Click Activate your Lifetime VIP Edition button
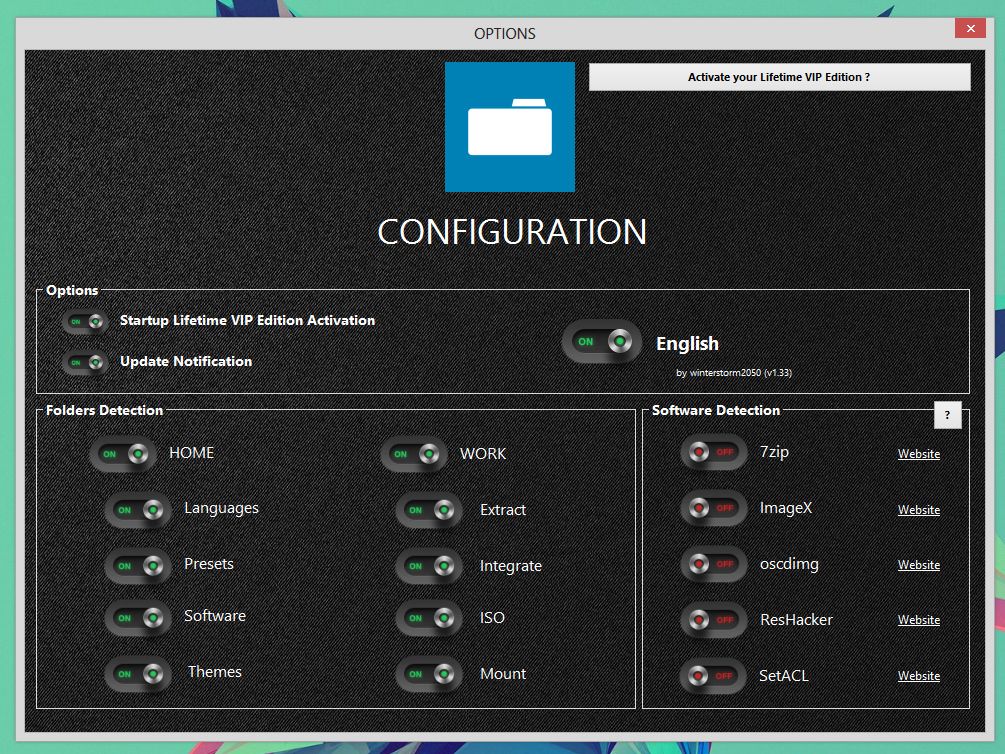The height and width of the screenshot is (754, 1005). coord(779,77)
